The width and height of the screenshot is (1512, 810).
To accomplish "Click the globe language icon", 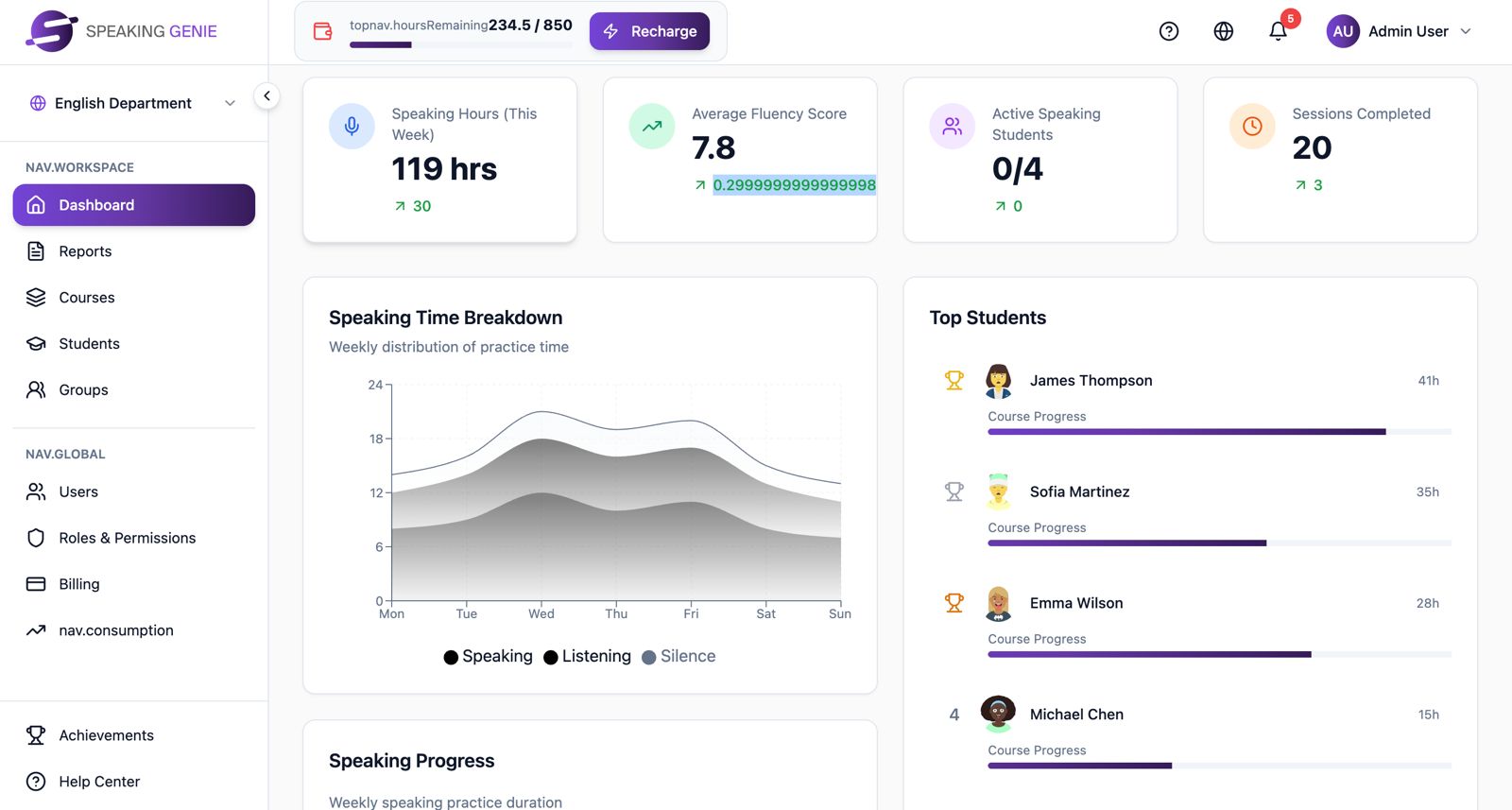I will (x=1224, y=31).
